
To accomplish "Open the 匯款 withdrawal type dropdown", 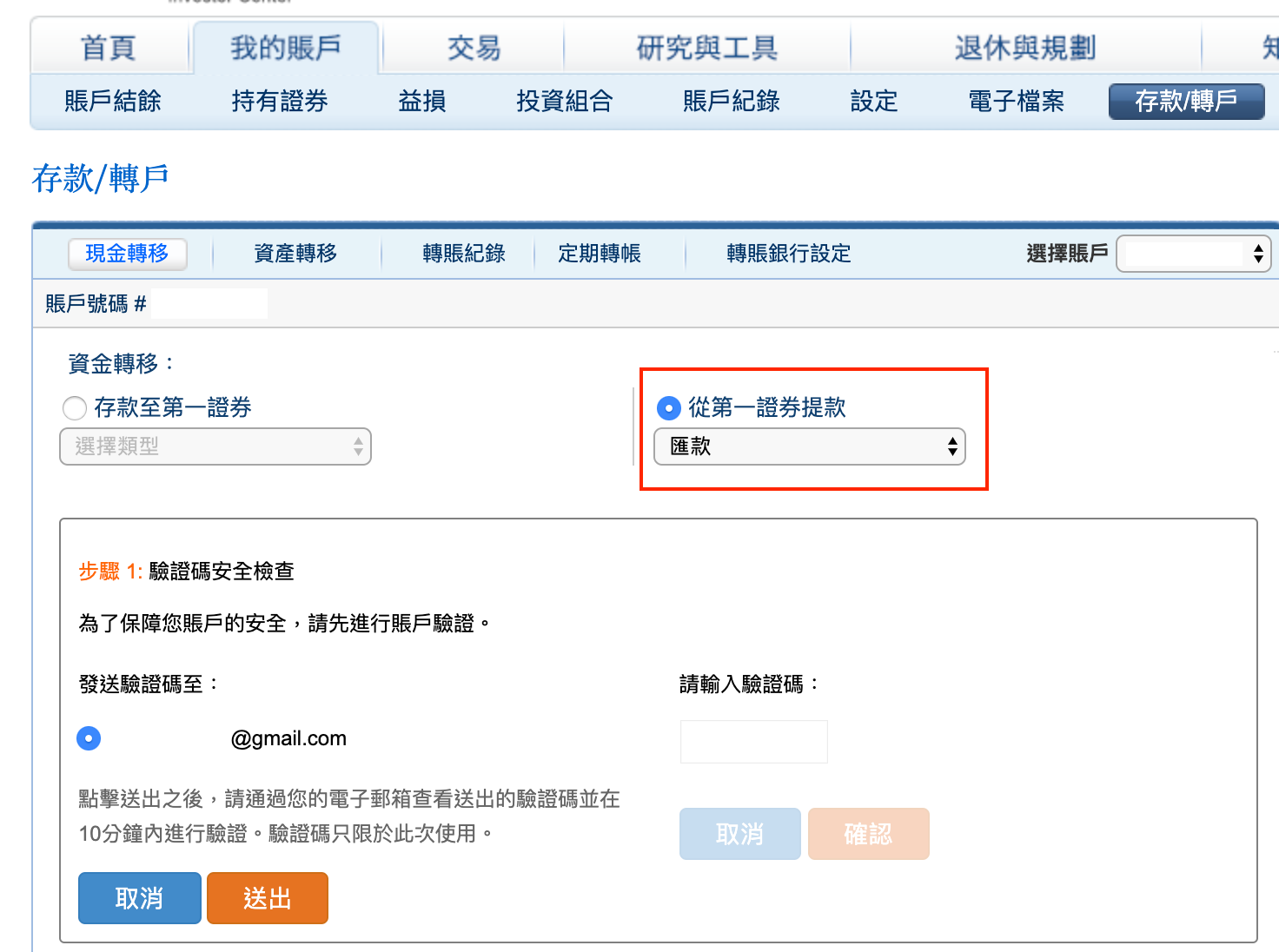I will (810, 446).
